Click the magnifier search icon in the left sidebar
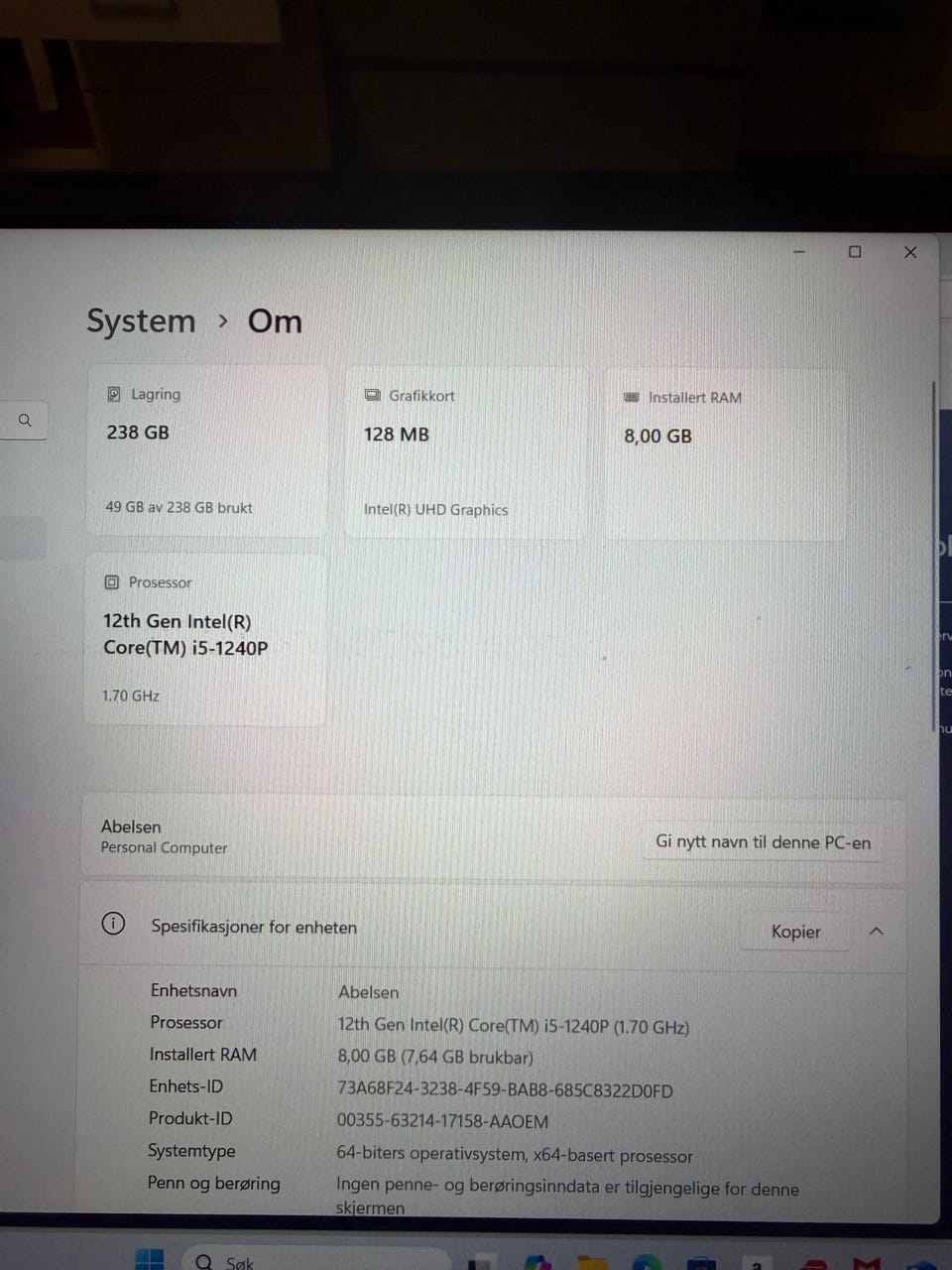Image resolution: width=952 pixels, height=1270 pixels. tap(25, 420)
